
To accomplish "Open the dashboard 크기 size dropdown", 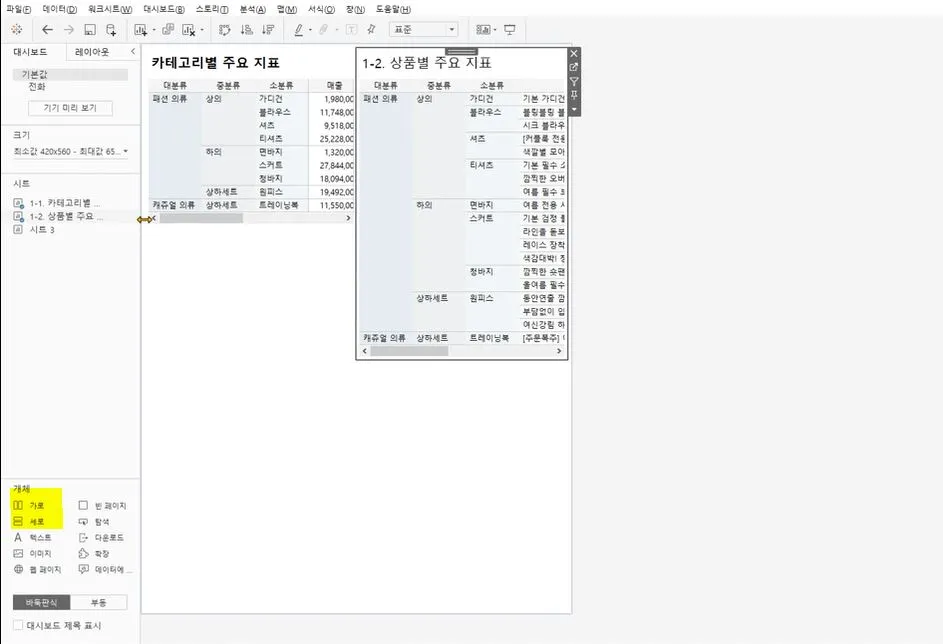I will 127,150.
